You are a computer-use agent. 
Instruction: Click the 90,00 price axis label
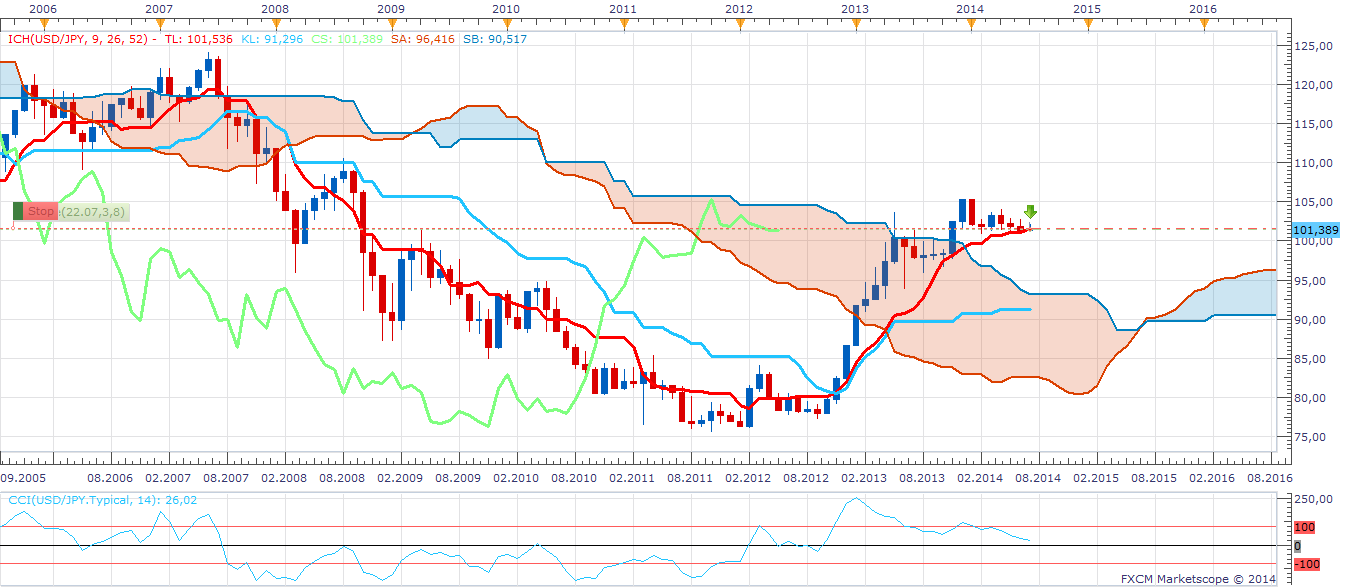(x=1313, y=320)
